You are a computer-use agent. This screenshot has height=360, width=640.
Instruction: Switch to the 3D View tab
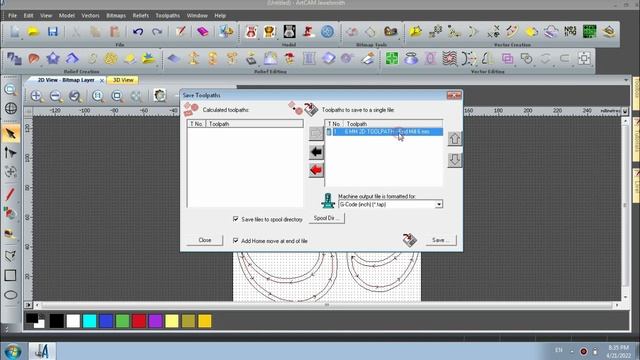(123, 80)
